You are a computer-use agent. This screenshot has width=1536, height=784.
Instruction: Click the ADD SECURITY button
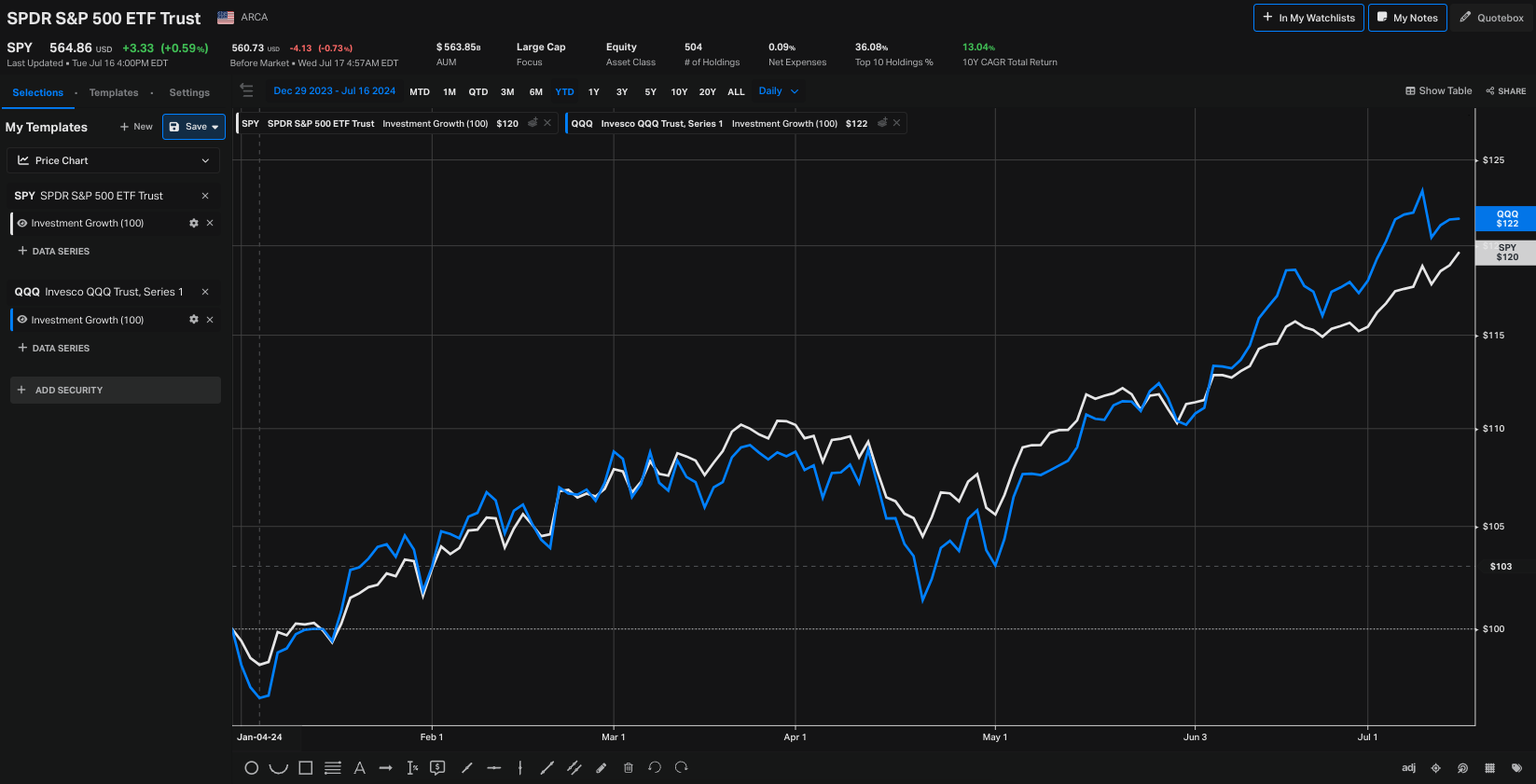click(x=115, y=390)
